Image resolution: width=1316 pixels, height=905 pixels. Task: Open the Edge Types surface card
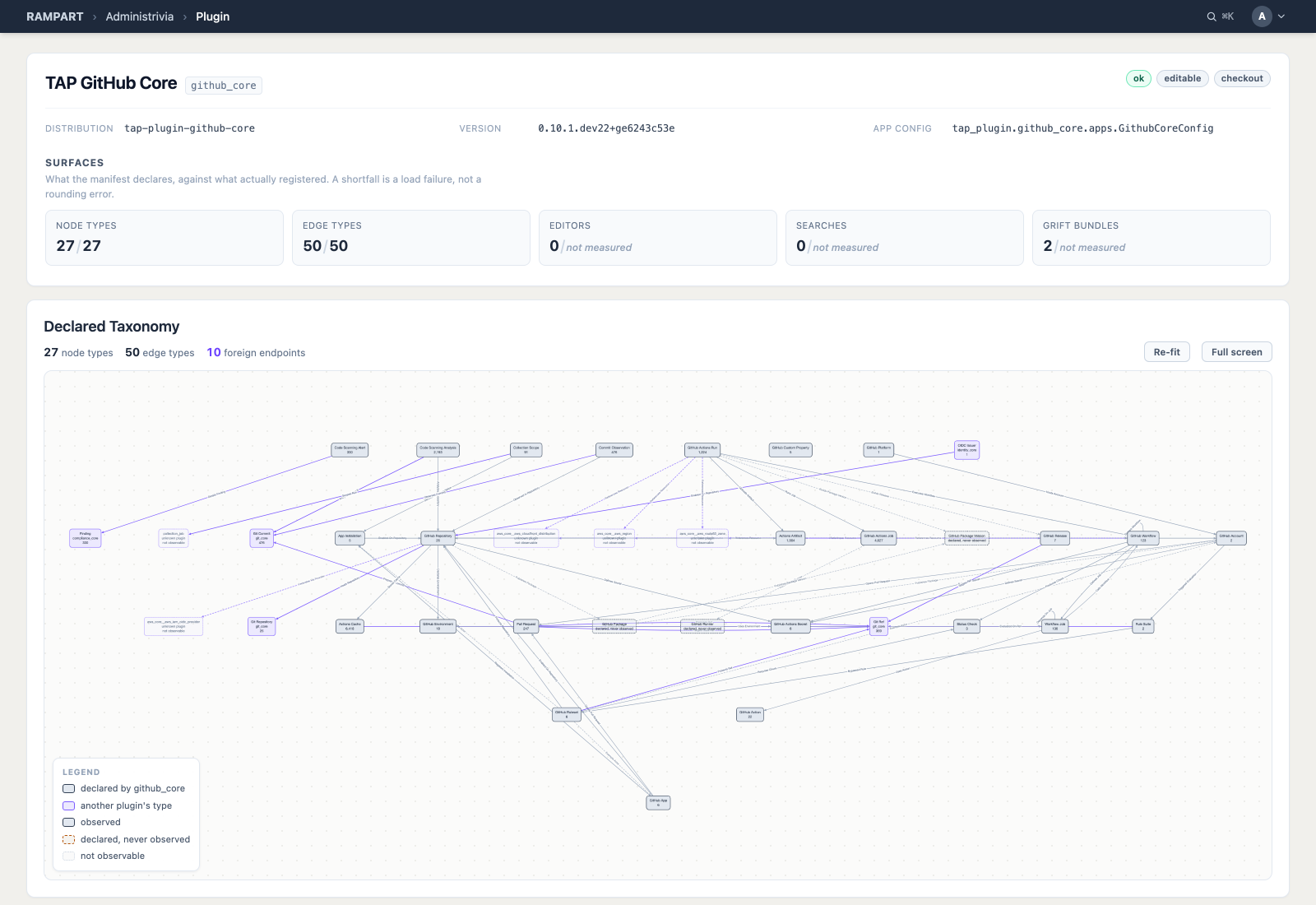point(411,238)
